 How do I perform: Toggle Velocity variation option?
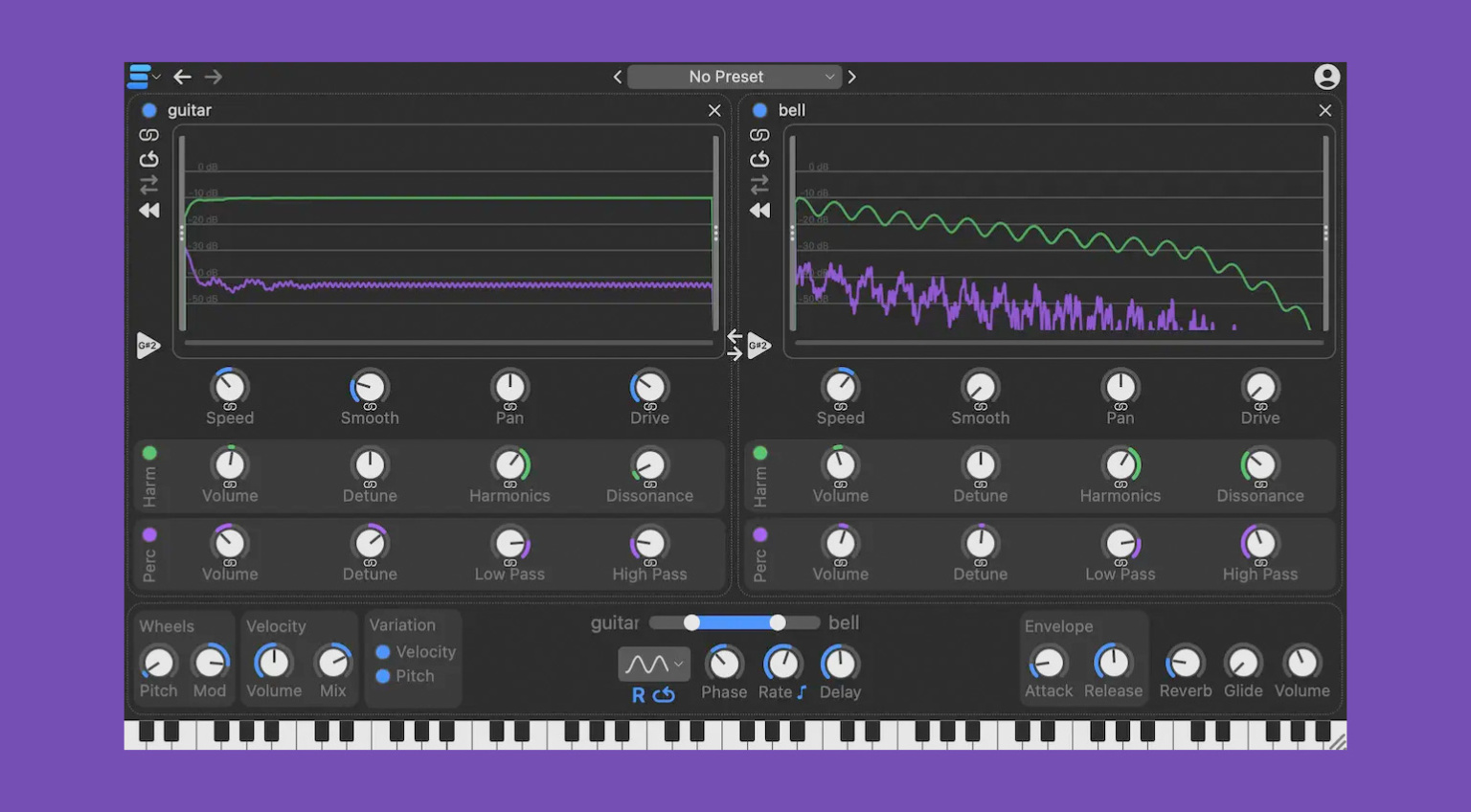pyautogui.click(x=383, y=652)
